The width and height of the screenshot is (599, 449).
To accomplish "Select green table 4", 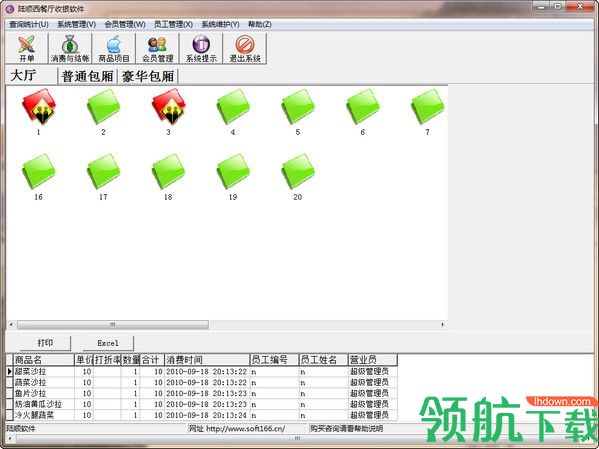I will [x=233, y=107].
